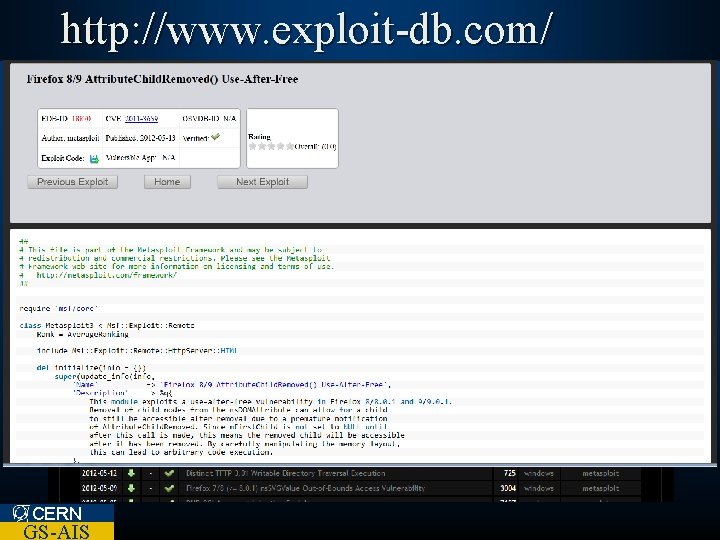Click verified checkmark in Distinct TFTP row
720x540 pixels.
coord(169,473)
